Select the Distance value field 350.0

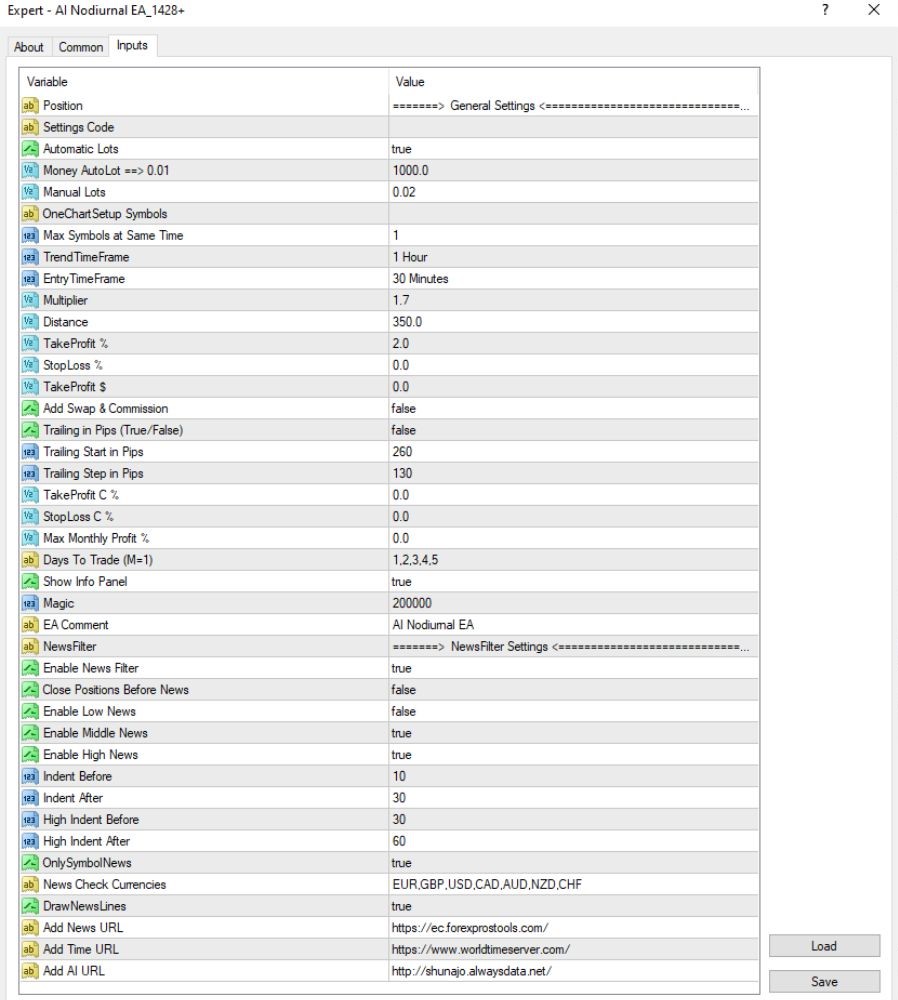pyautogui.click(x=573, y=322)
